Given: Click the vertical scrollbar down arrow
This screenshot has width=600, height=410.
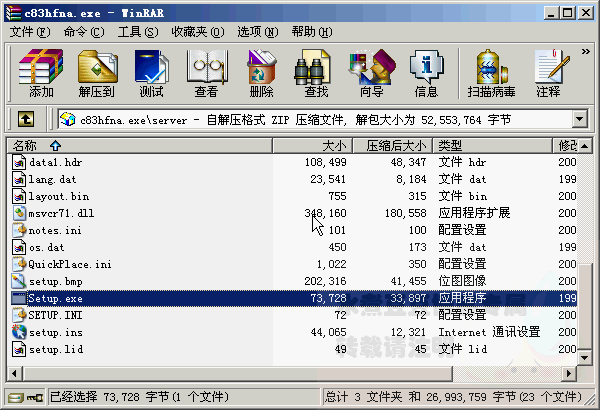Looking at the screenshot, I should 585,358.
